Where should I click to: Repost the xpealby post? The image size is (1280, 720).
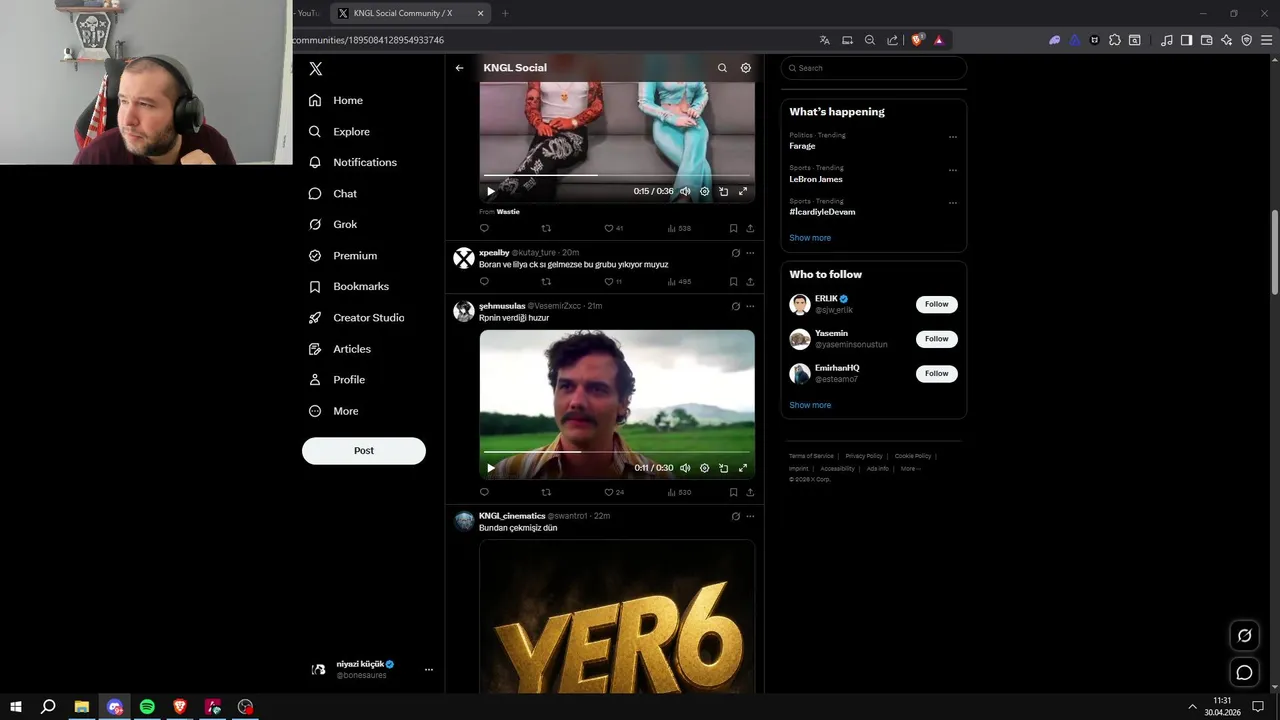point(546,282)
